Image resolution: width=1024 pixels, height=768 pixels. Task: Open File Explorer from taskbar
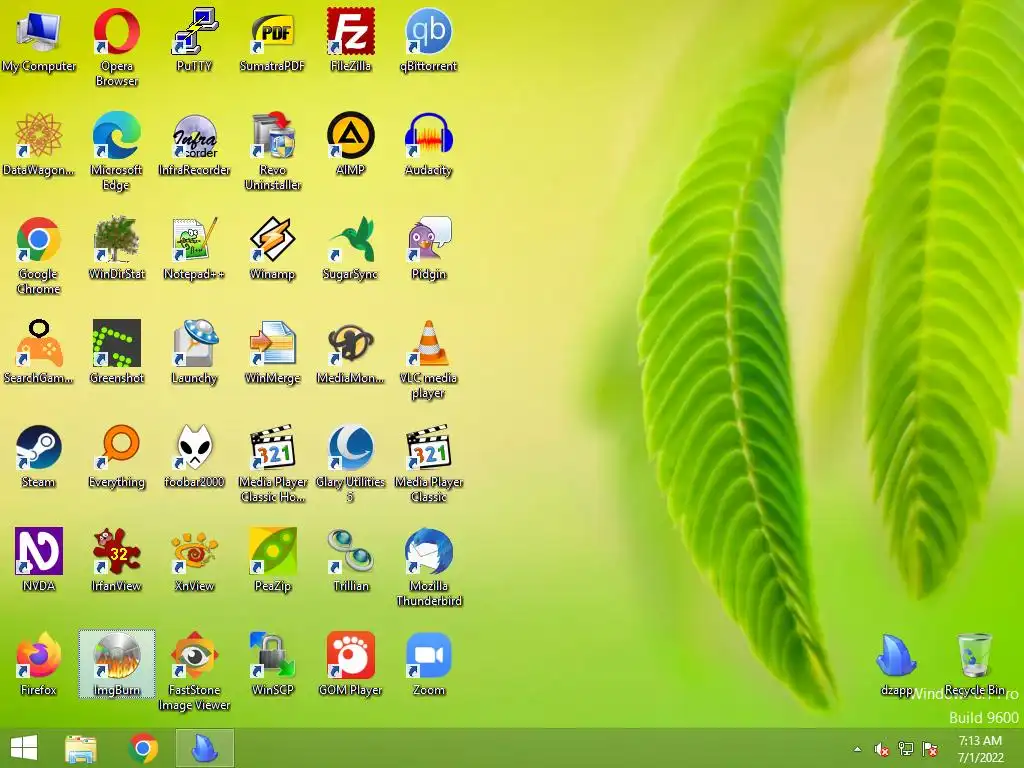[81, 748]
